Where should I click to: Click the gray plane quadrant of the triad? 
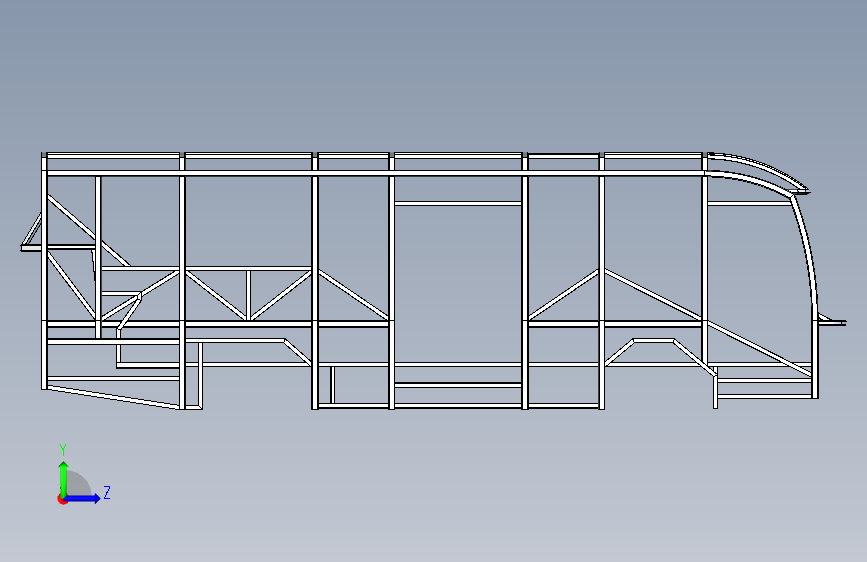[x=78, y=483]
